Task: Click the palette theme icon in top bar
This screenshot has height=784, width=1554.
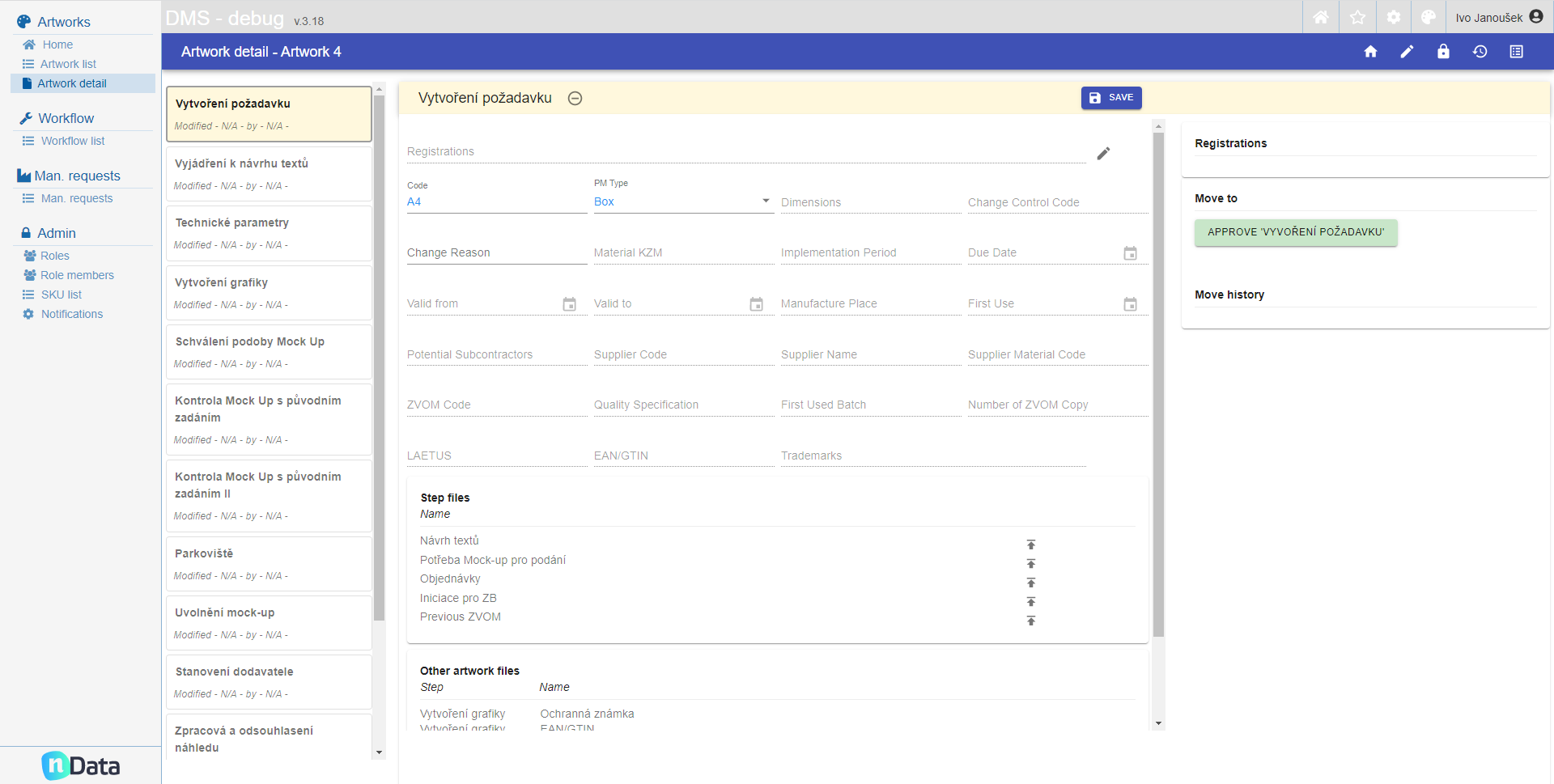Action: click(x=1429, y=17)
